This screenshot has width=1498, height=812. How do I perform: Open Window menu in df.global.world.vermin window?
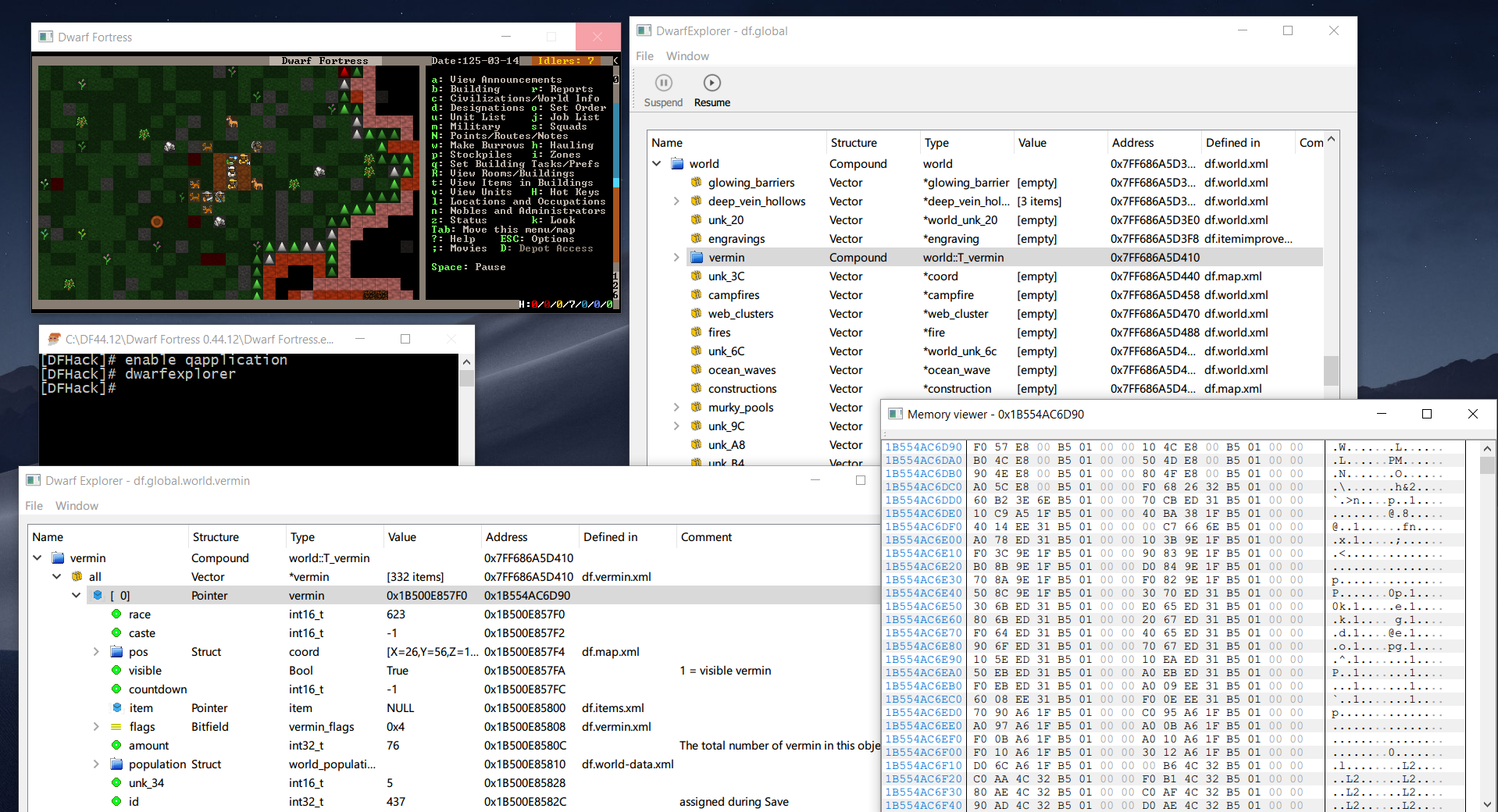click(x=77, y=506)
